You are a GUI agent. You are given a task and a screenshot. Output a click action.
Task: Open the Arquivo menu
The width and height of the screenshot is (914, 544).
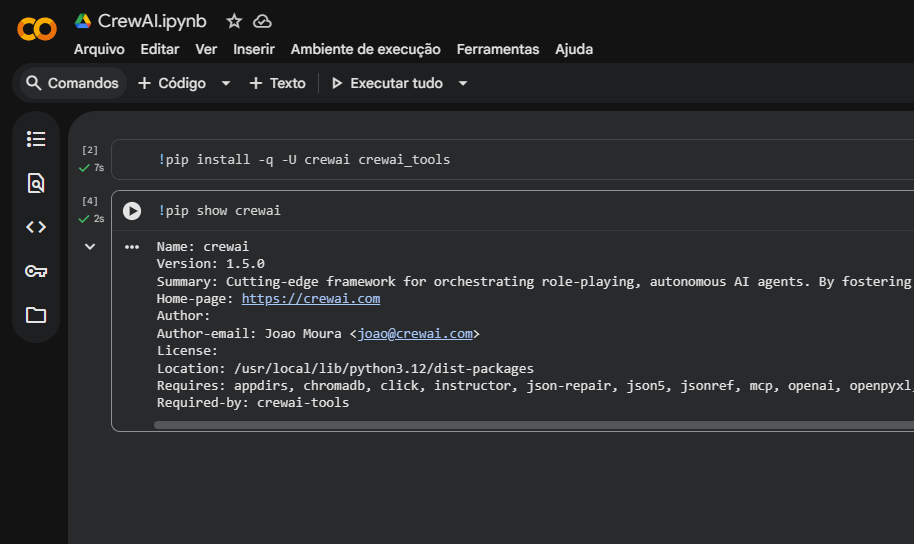[99, 50]
